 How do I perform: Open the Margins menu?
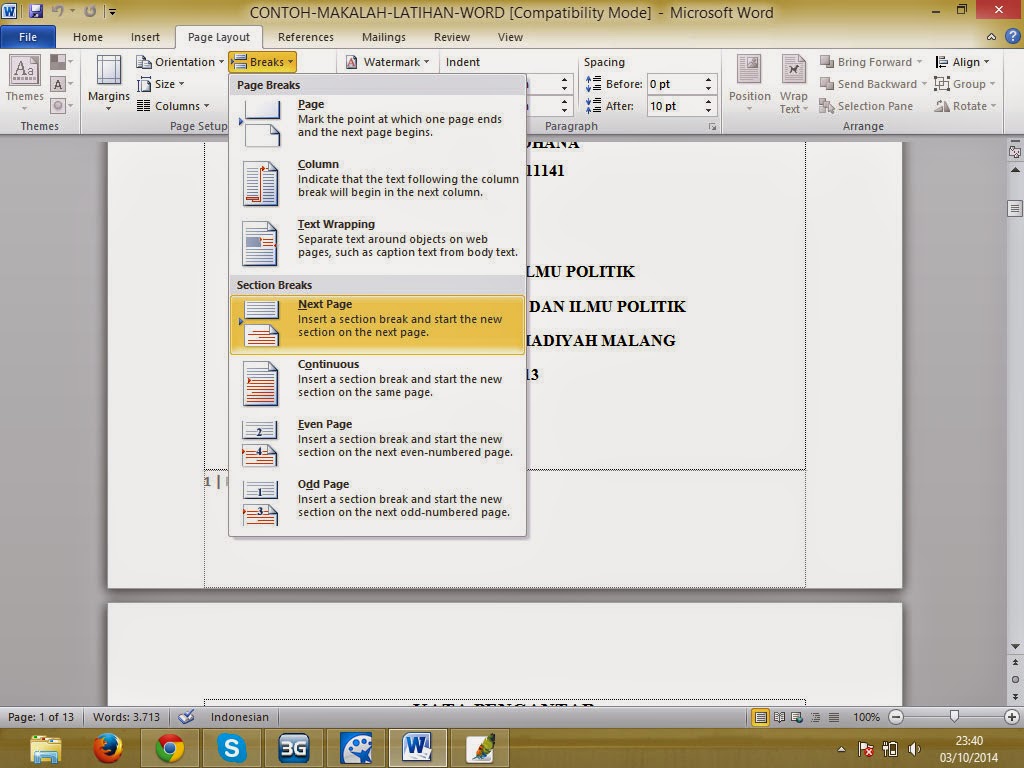(x=108, y=83)
